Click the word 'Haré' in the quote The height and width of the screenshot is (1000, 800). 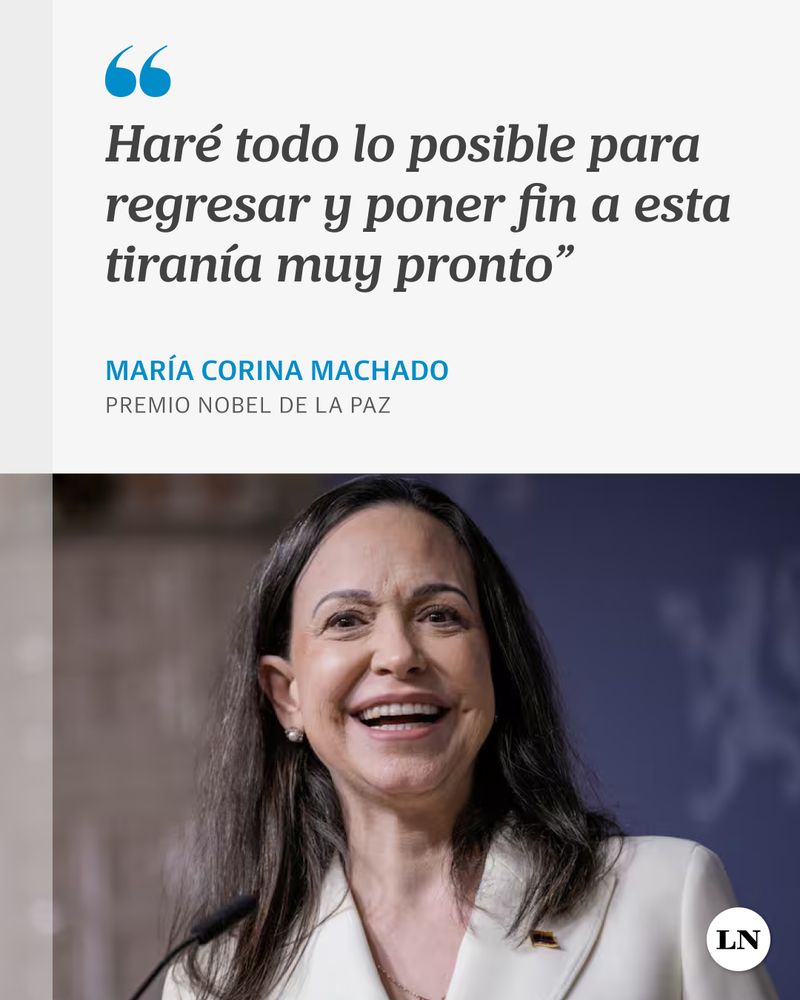[163, 143]
